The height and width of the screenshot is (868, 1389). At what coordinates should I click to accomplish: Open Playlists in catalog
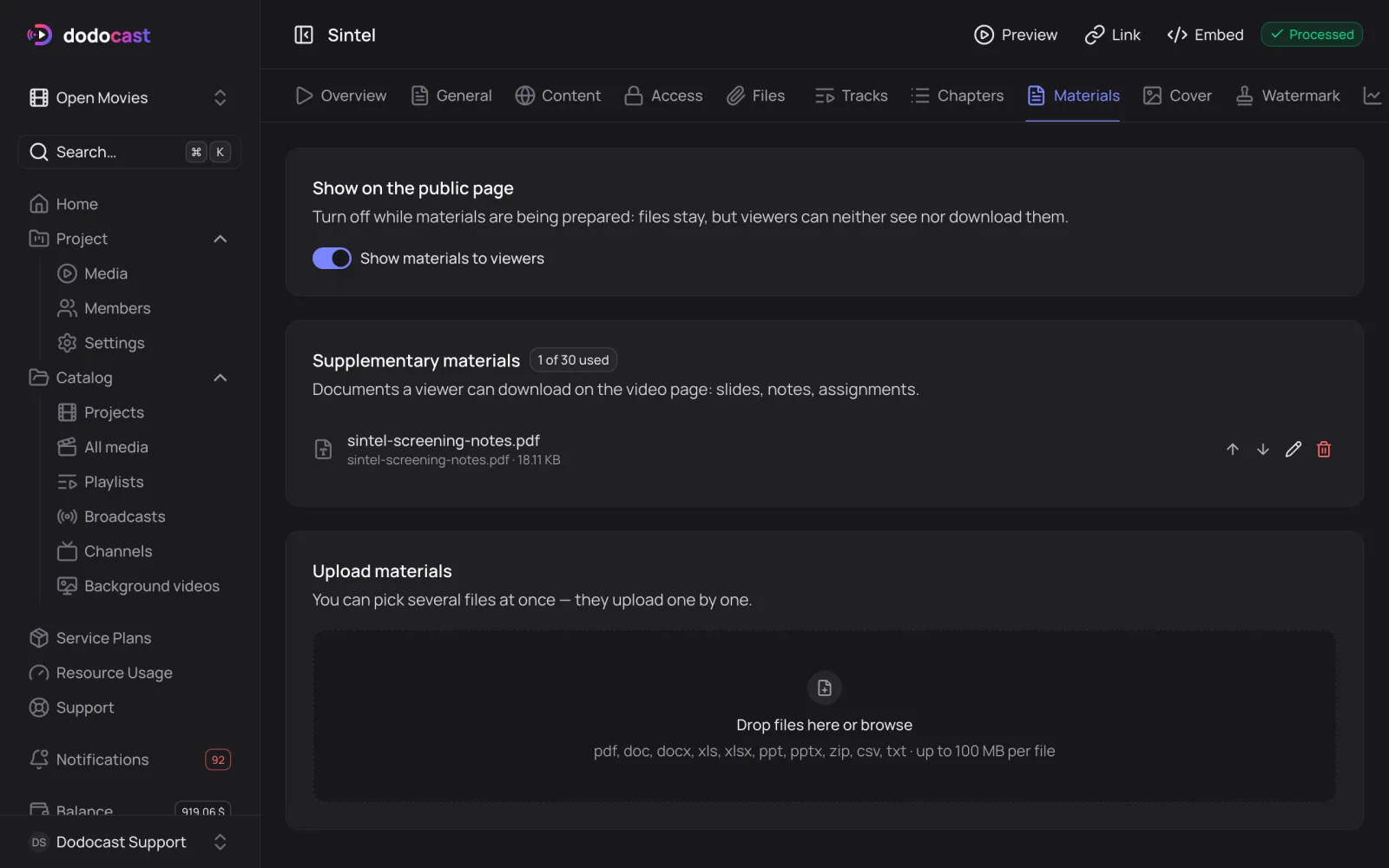(x=101, y=482)
